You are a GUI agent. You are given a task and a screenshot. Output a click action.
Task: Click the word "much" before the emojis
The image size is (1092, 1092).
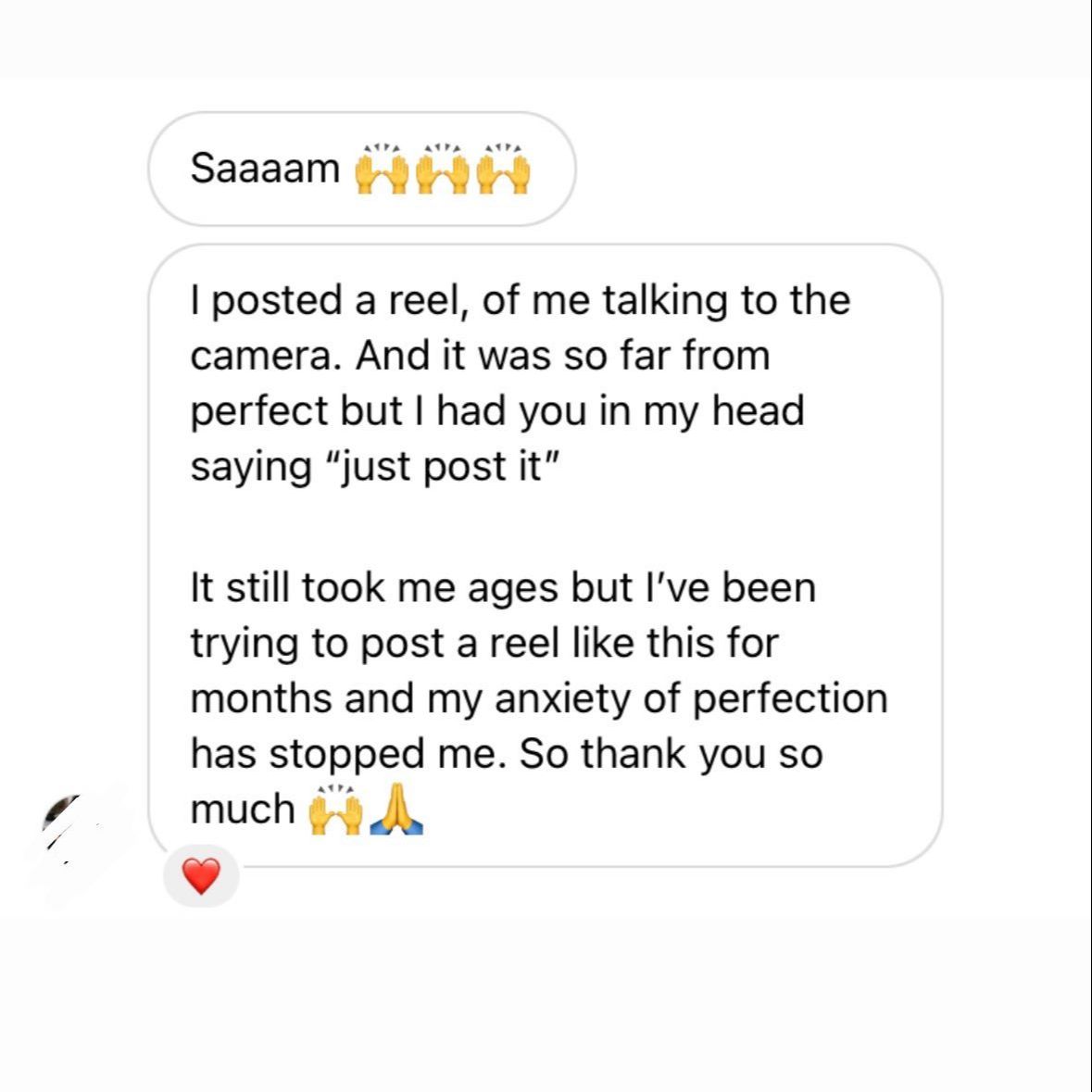[x=242, y=810]
